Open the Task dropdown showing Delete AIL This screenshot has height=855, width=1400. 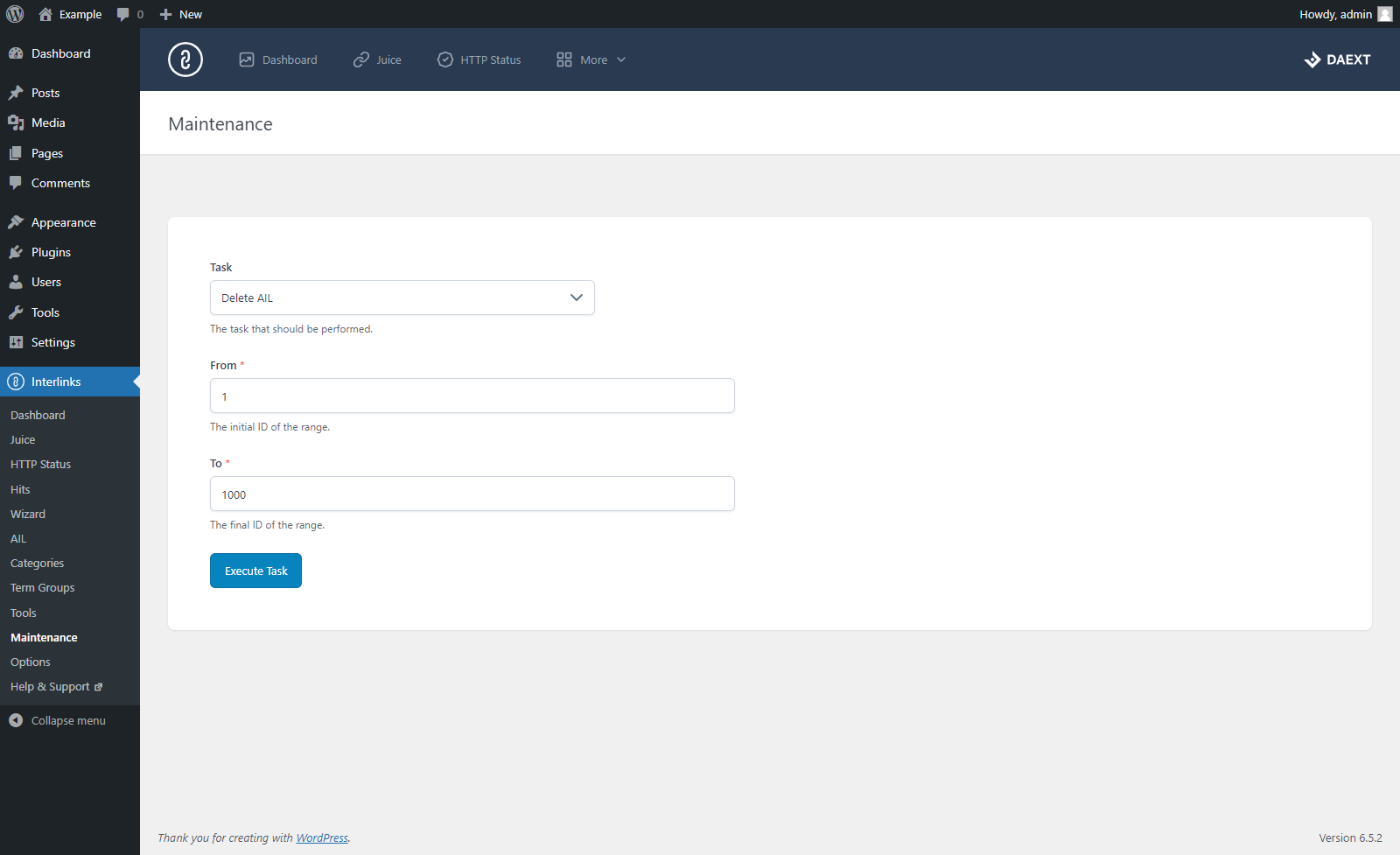tap(402, 298)
